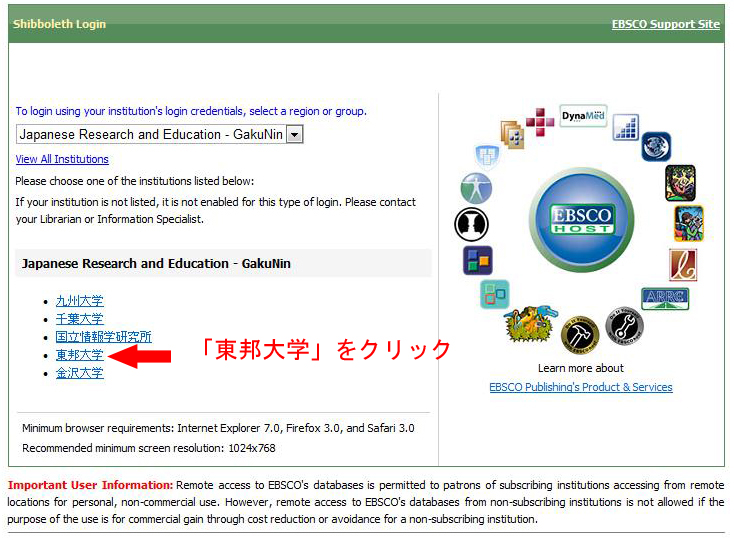The image size is (734, 540).
Task: Select 国立情報学研究所 institution link
Action: (x=103, y=337)
